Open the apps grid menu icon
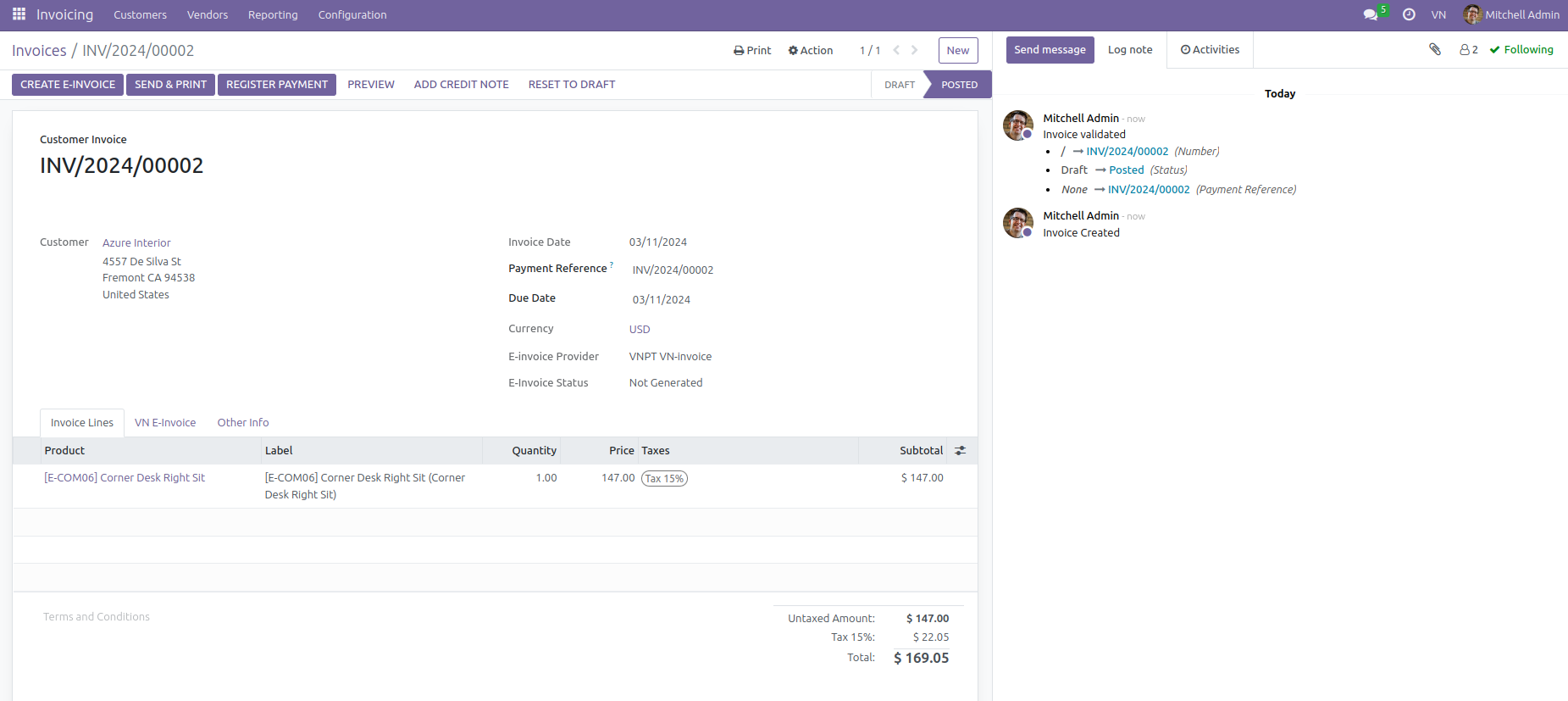 pyautogui.click(x=19, y=14)
